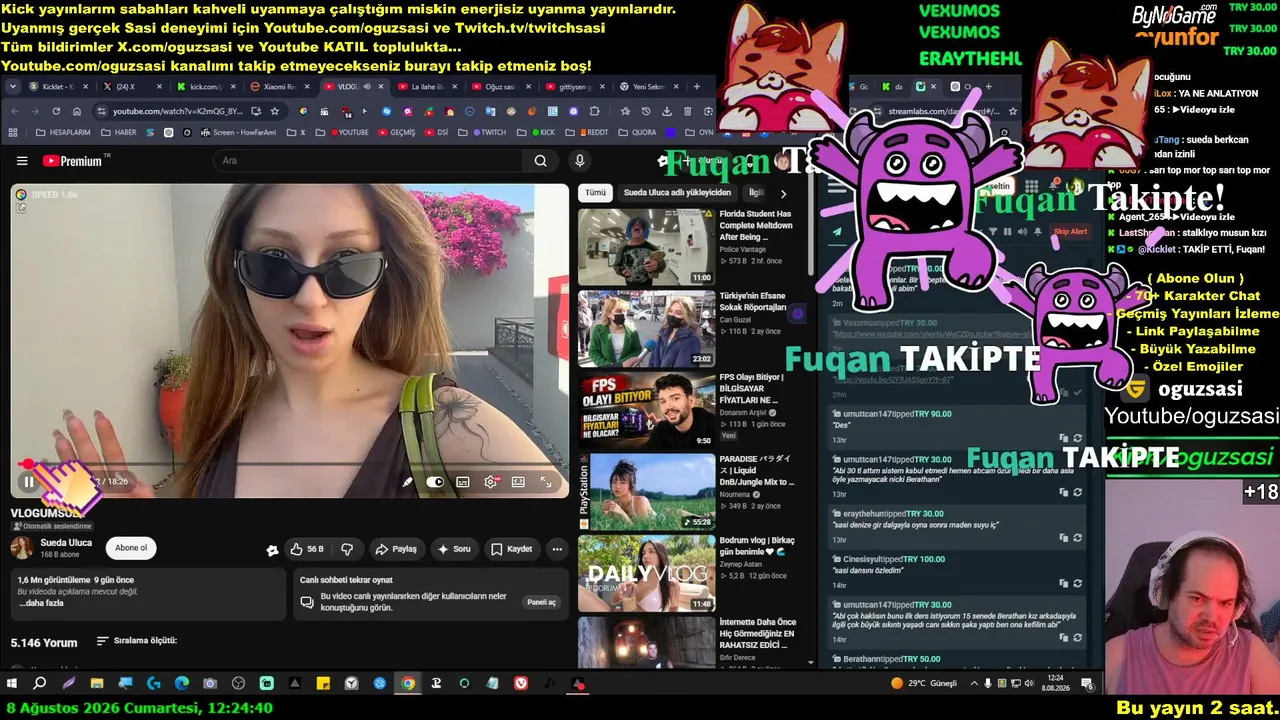Open the Sıralama ölçütü sort dropdown
The image size is (1280, 720).
[137, 641]
